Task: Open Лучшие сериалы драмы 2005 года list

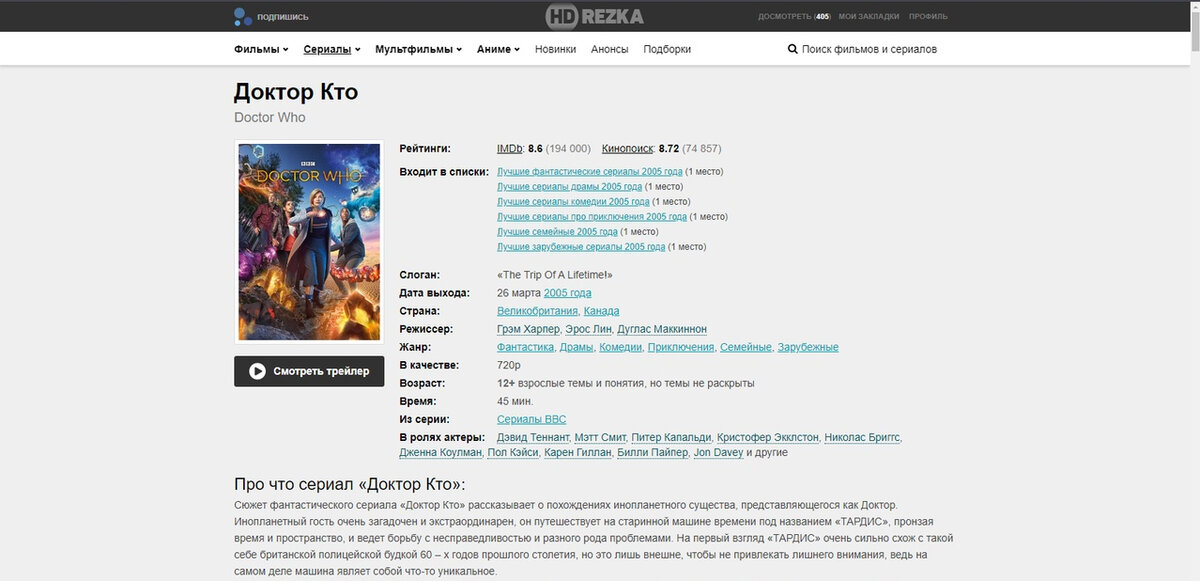Action: tap(569, 186)
